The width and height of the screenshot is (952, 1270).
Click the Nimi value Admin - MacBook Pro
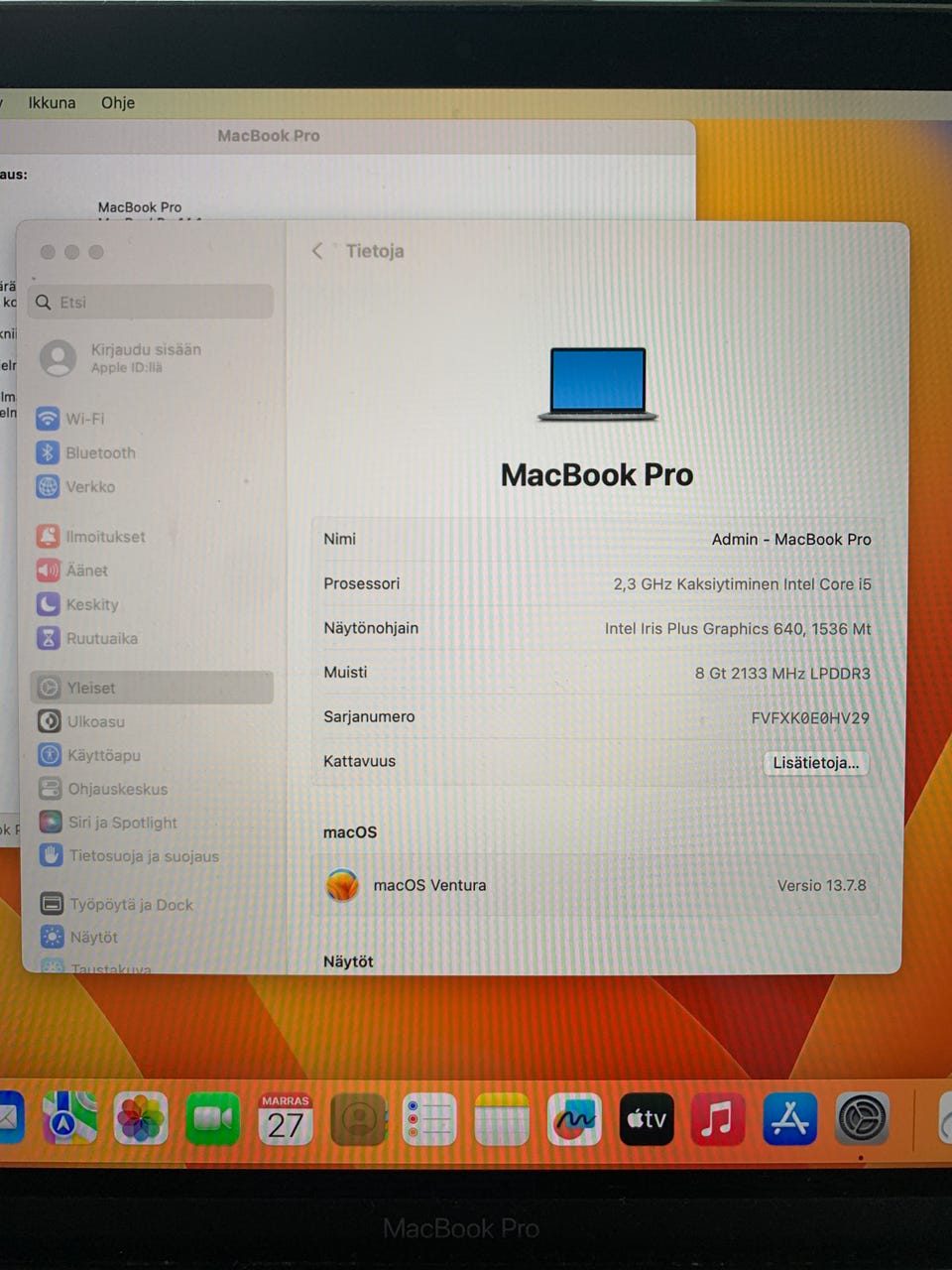[791, 539]
